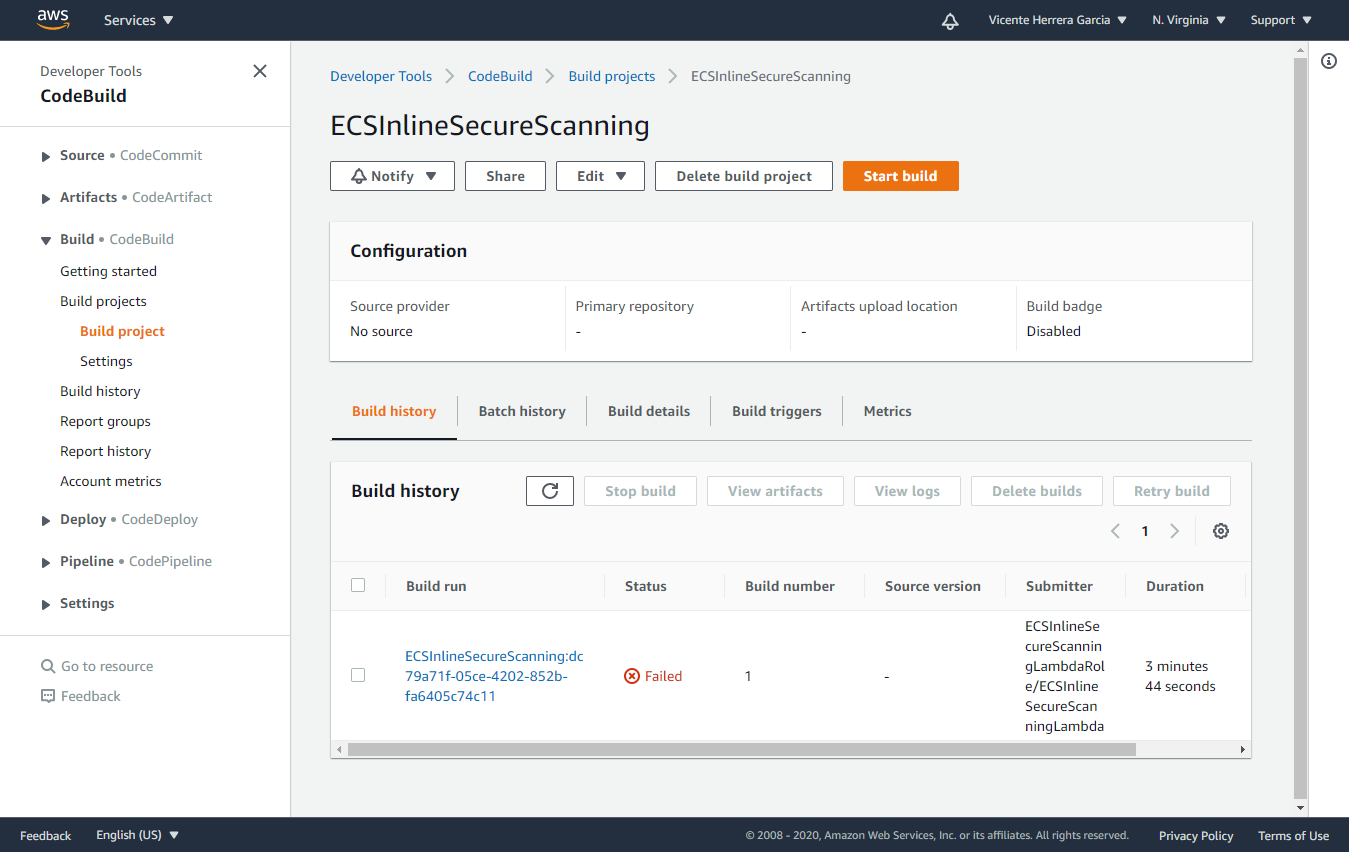The image size is (1349, 852).
Task: Open the Services dropdown menu
Action: (x=139, y=20)
